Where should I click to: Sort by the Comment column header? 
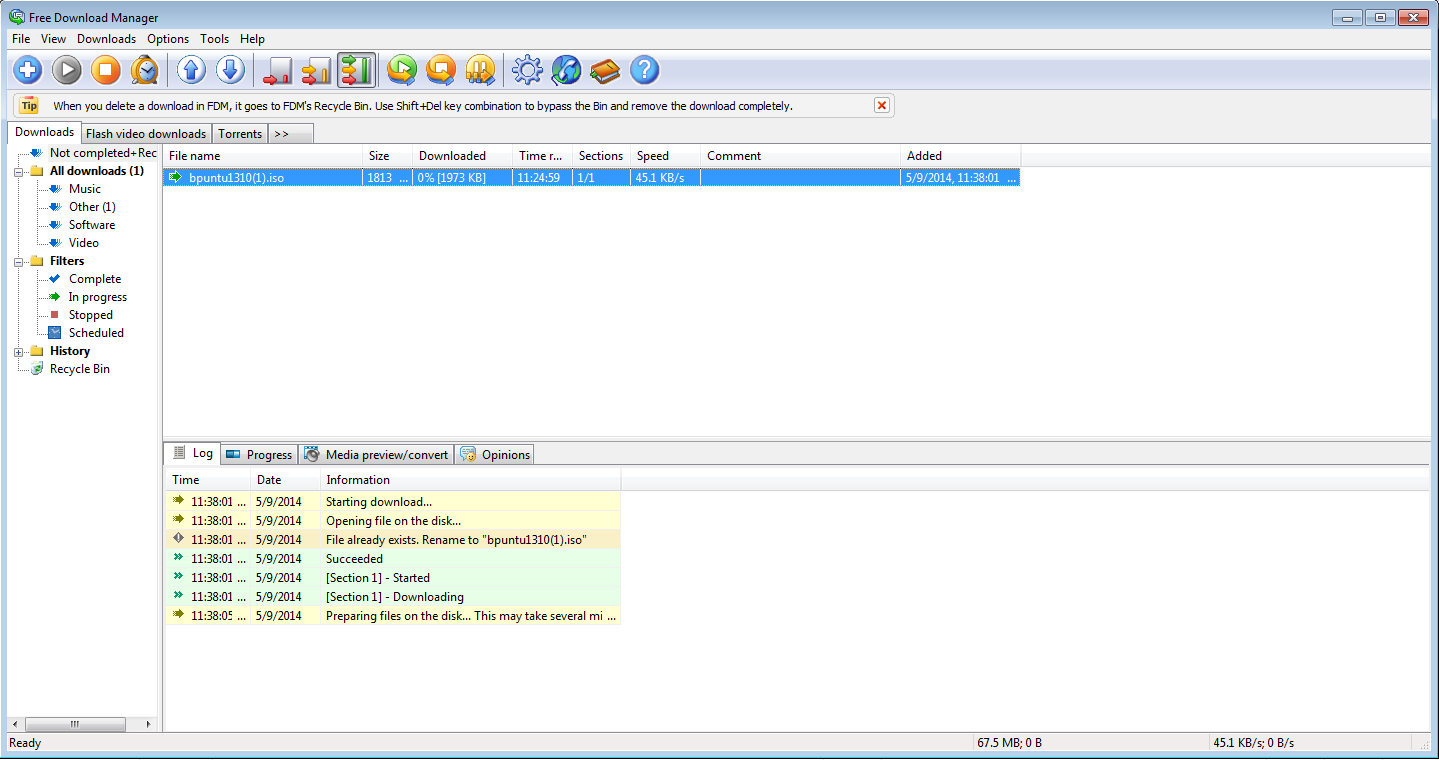coord(800,156)
